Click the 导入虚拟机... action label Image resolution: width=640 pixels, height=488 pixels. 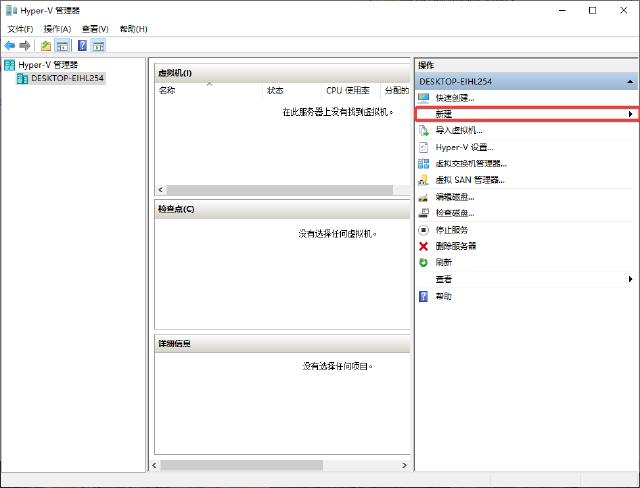pos(459,131)
